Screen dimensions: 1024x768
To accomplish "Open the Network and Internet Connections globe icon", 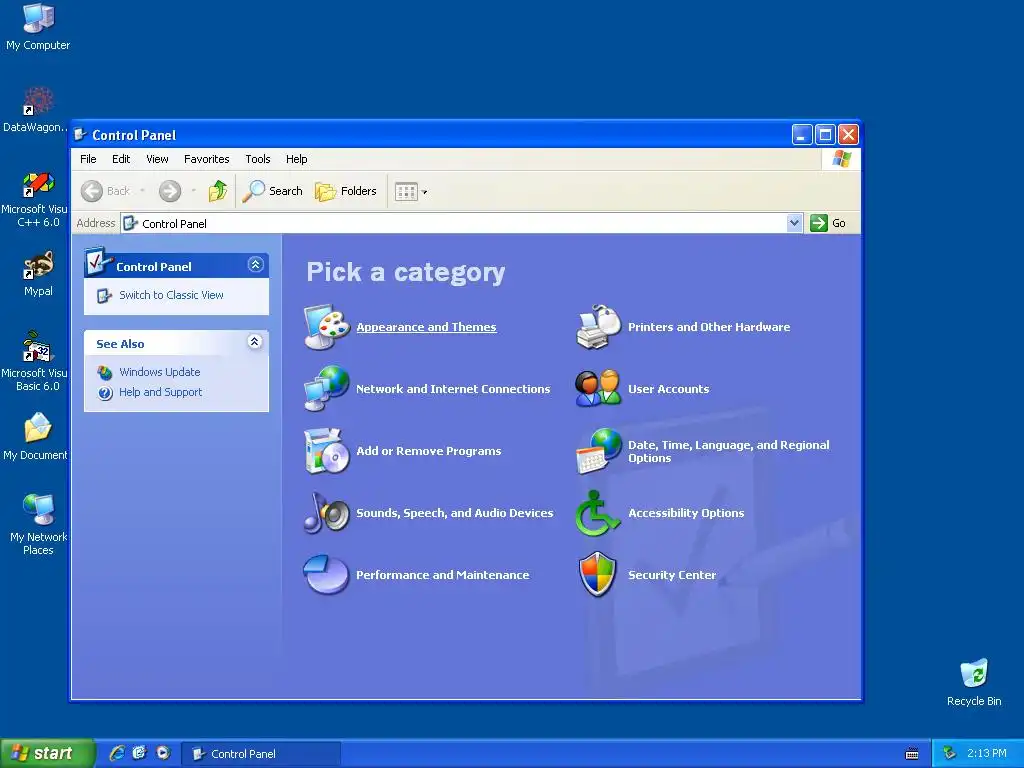I will tap(327, 389).
